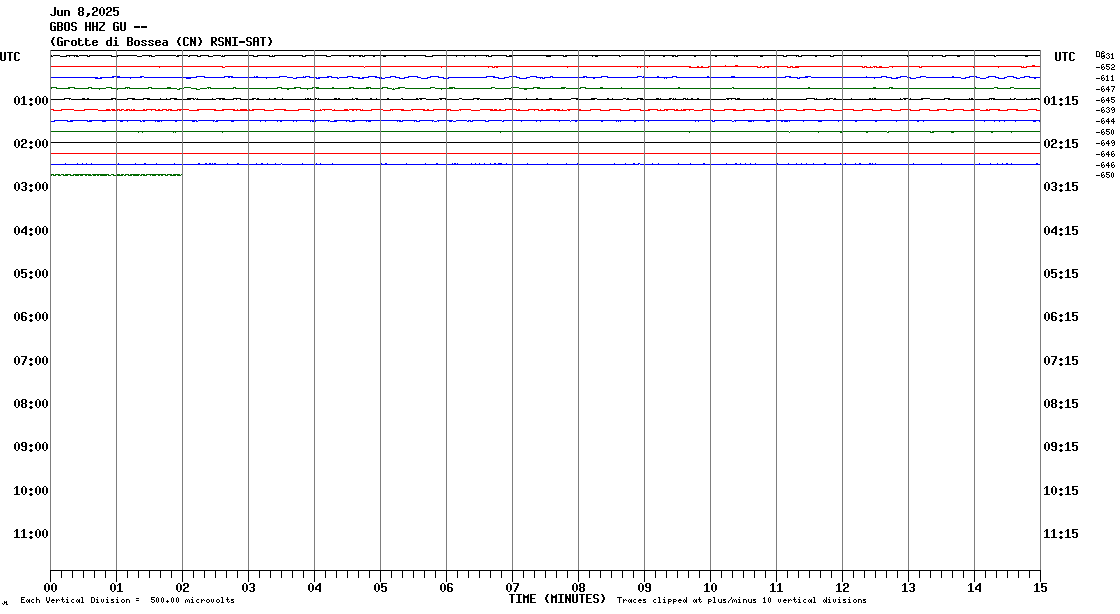Screen dimensions: 1120x614
Task: Click the date text 'Jun 8,2025'
Action: 84,12
